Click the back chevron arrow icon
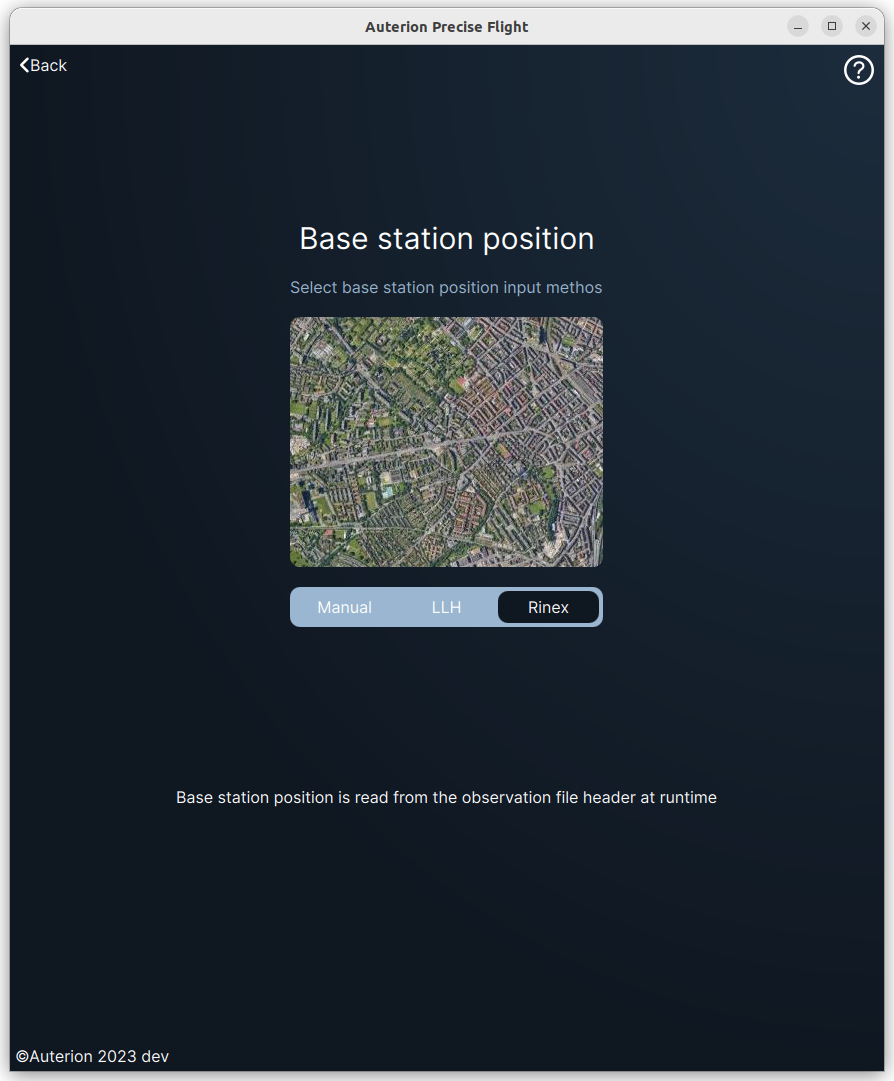This screenshot has width=894, height=1081. 24,65
